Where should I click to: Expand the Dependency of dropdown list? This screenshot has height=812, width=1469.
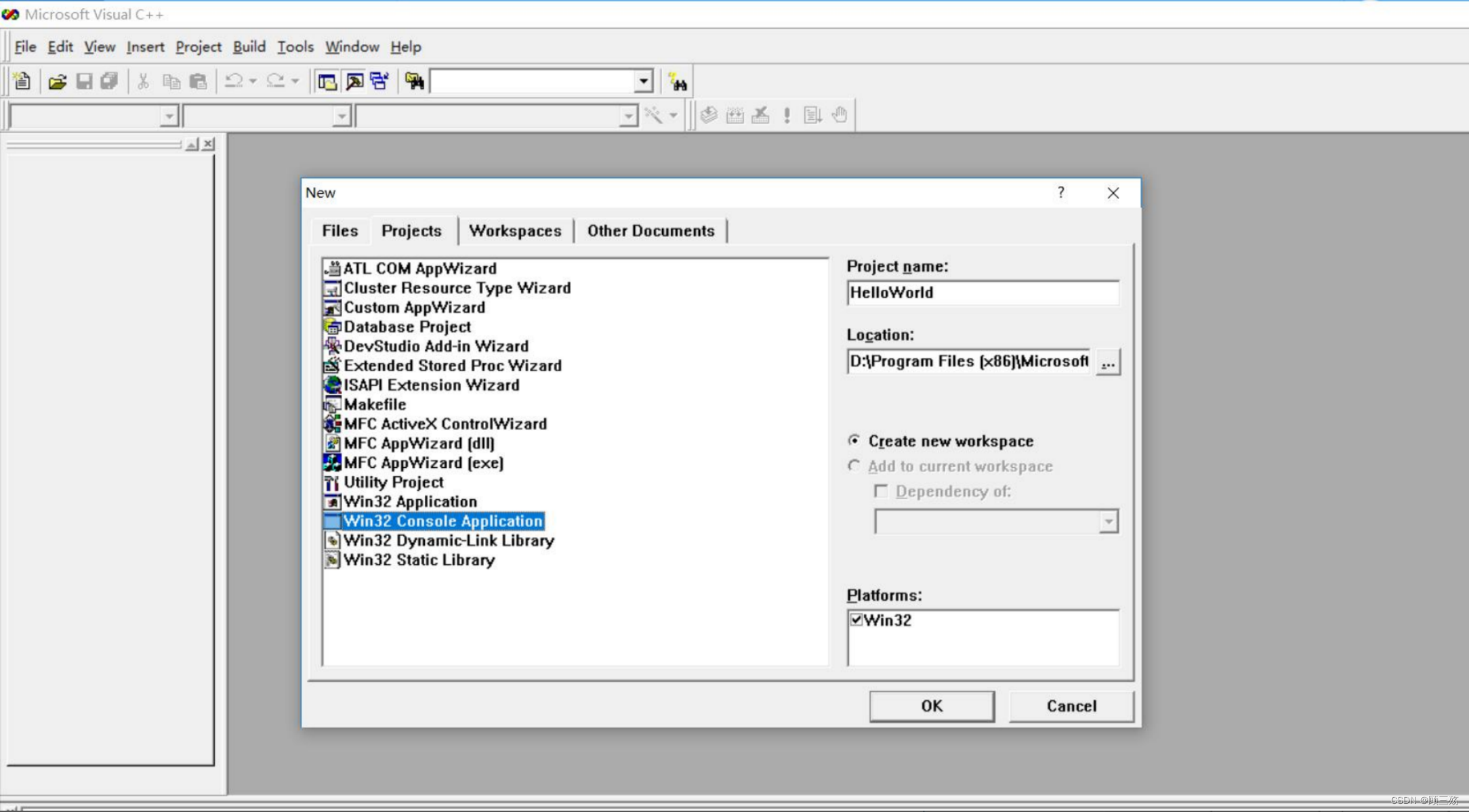1109,521
